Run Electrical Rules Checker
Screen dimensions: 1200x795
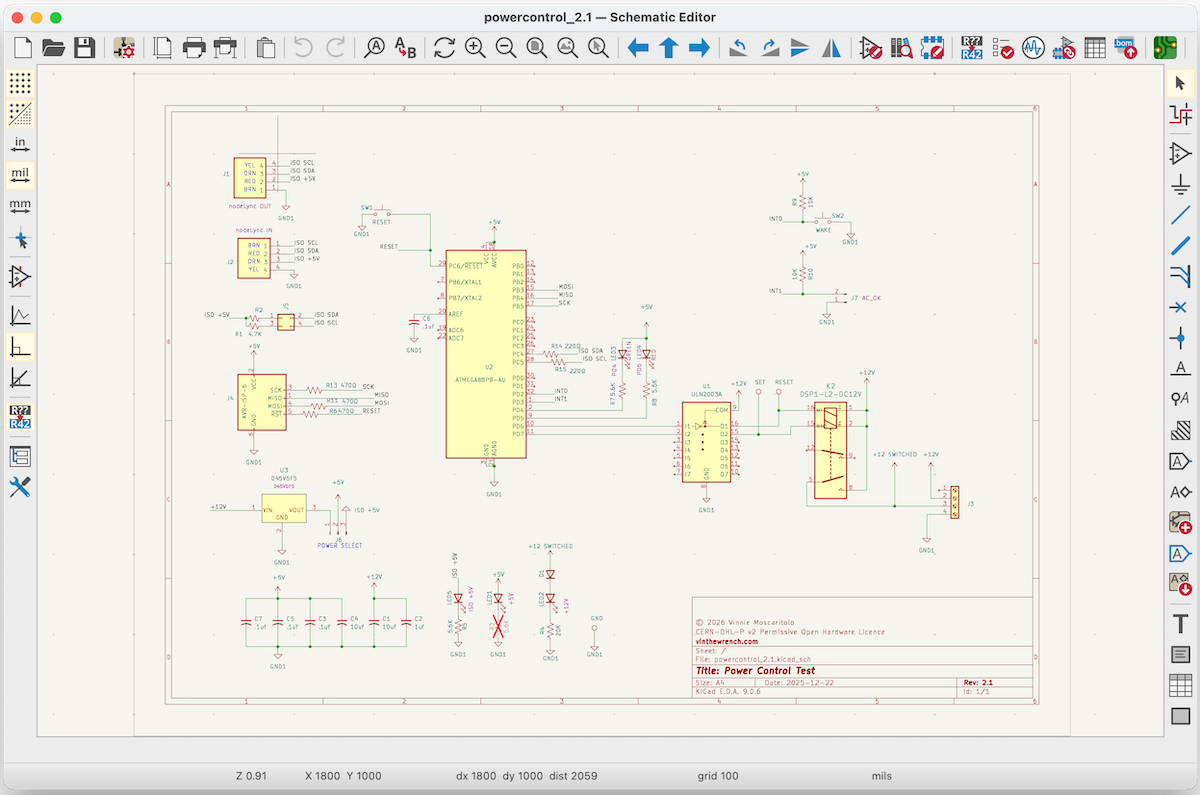pos(1002,47)
